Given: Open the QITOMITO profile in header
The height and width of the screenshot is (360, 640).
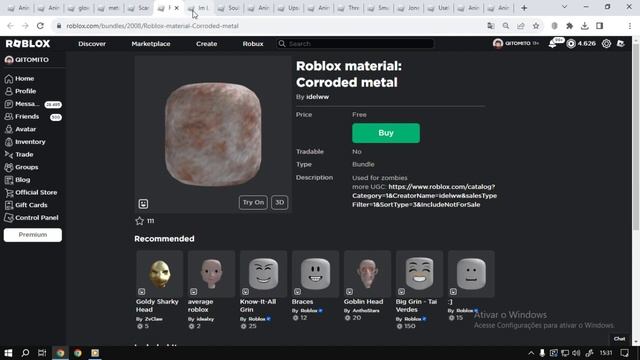Looking at the screenshot, I should [x=515, y=44].
